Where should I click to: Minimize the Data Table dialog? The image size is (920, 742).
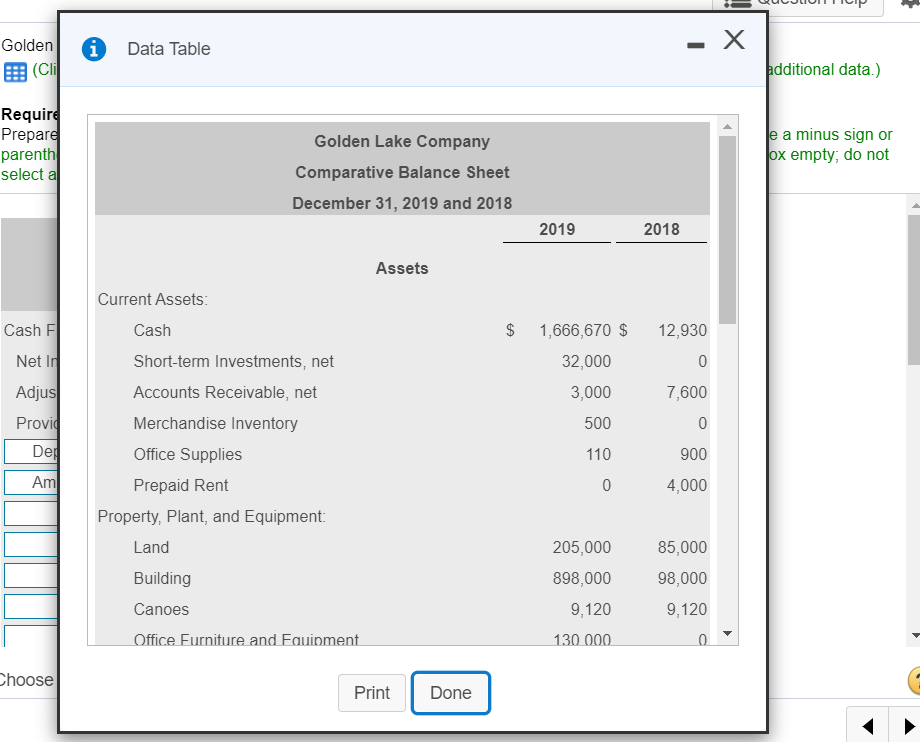pos(696,45)
